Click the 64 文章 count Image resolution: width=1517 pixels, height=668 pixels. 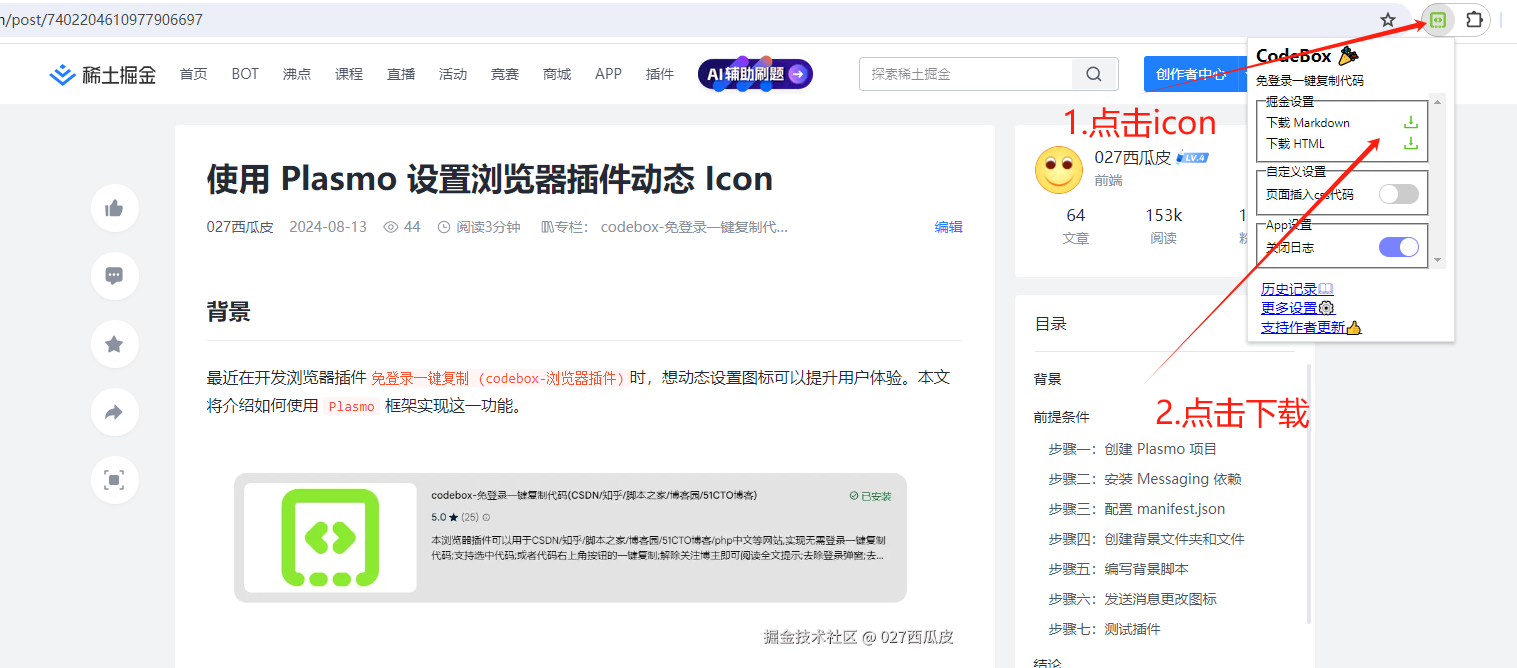pos(1076,226)
